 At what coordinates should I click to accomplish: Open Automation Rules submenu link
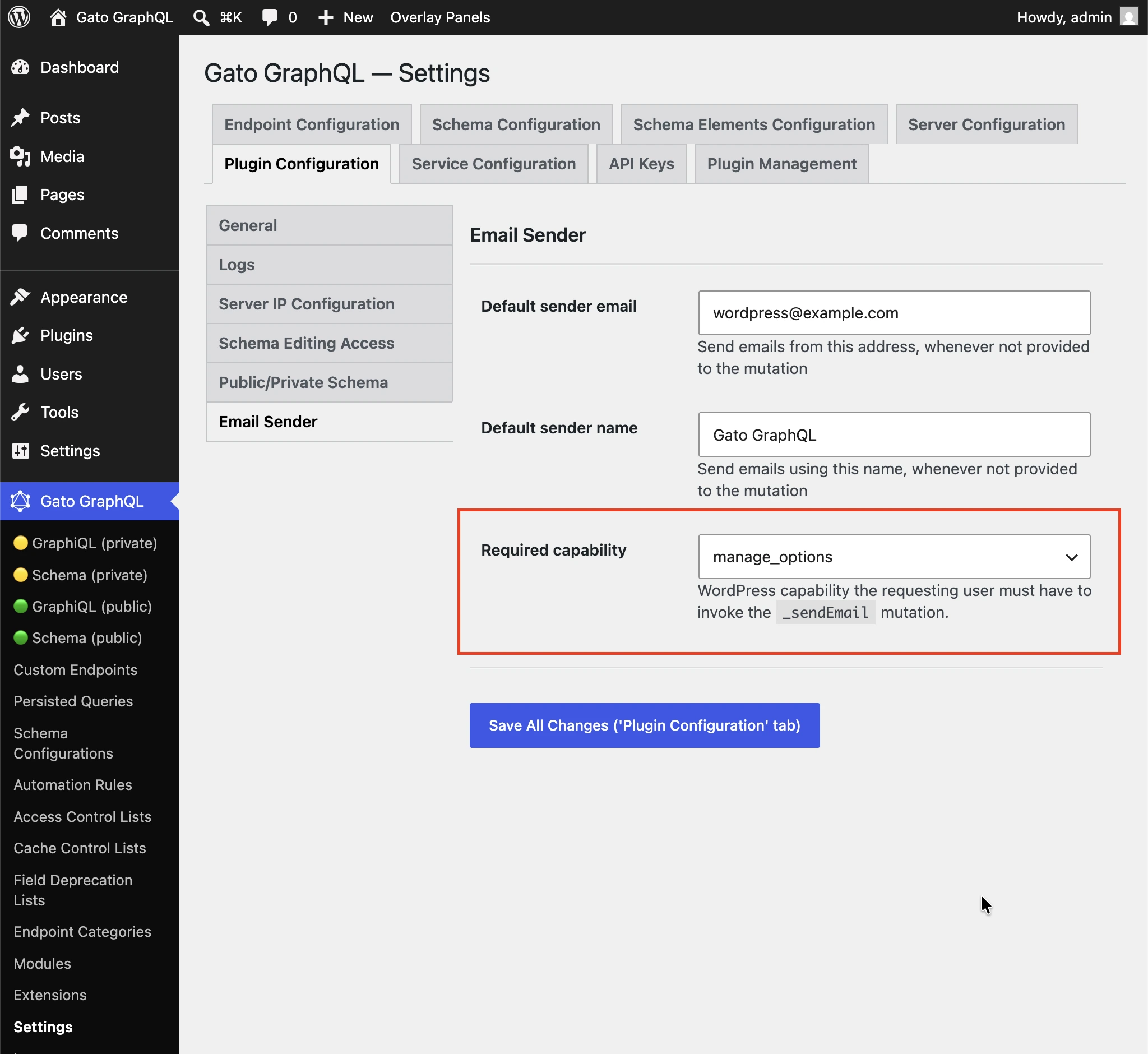[72, 785]
